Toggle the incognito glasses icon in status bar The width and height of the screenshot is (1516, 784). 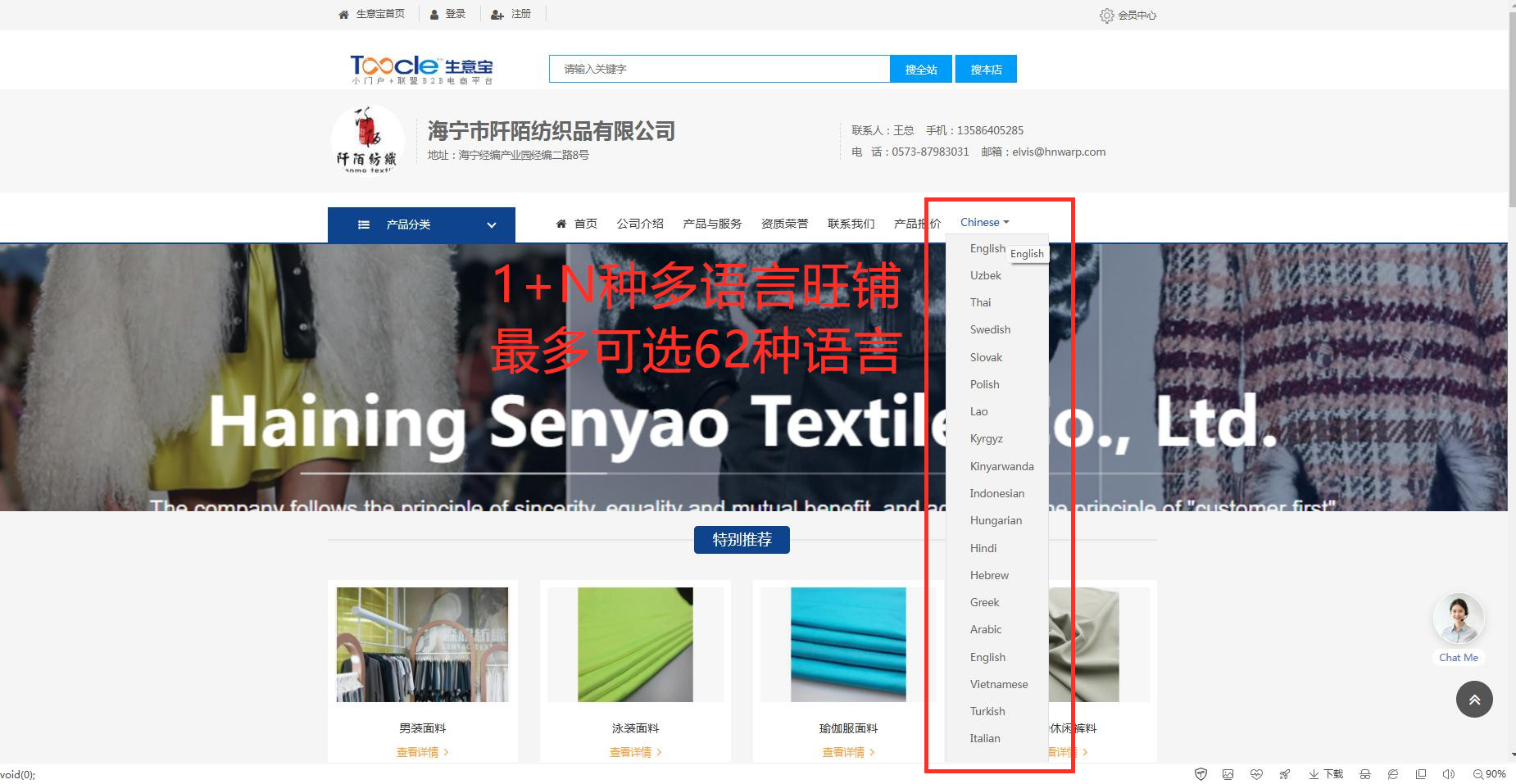1364,774
